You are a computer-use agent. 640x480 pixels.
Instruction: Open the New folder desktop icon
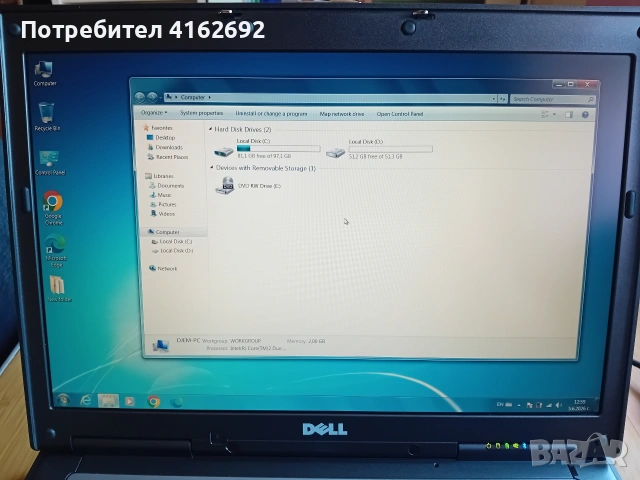pyautogui.click(x=58, y=288)
